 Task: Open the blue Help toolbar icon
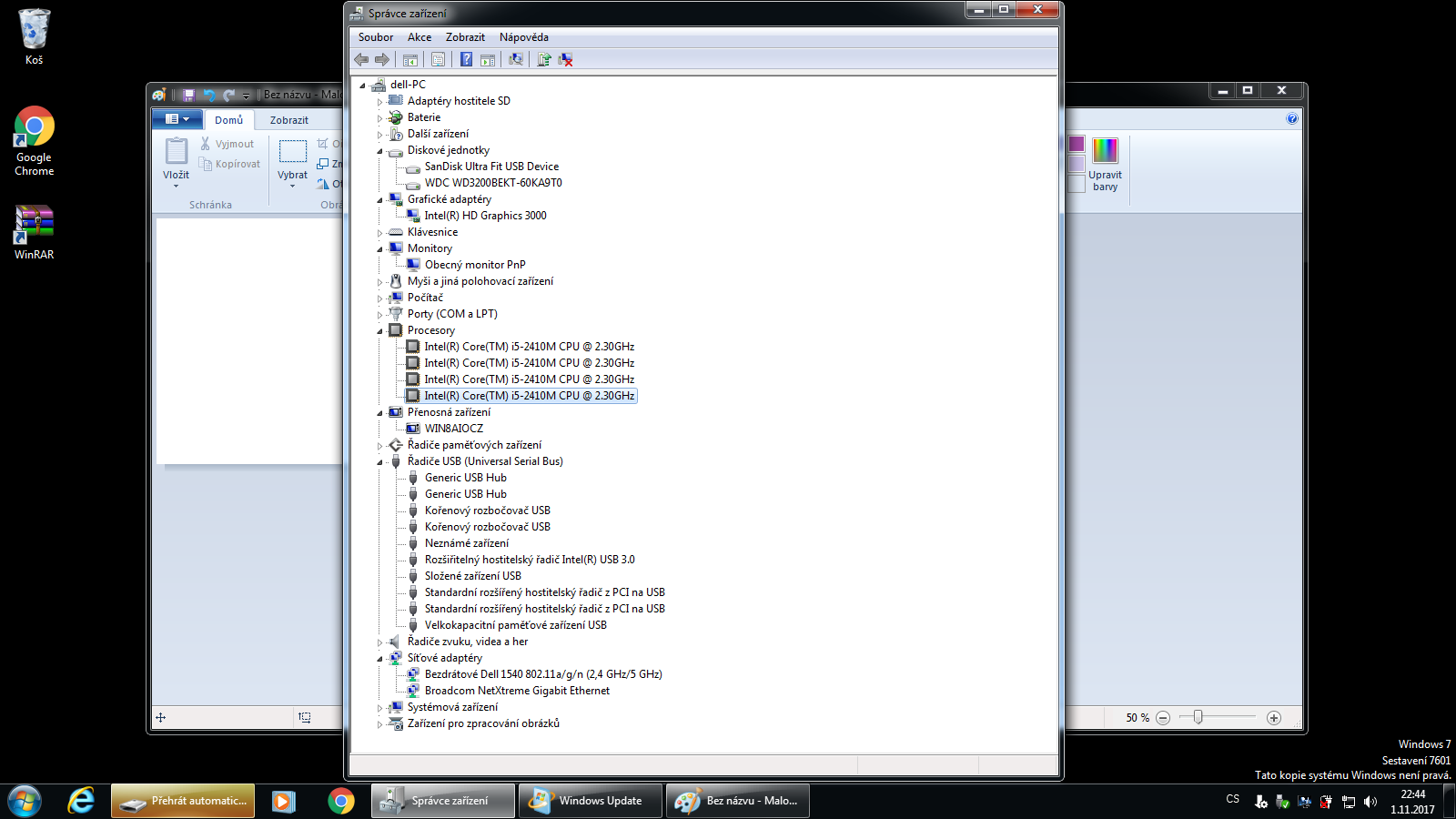point(466,59)
